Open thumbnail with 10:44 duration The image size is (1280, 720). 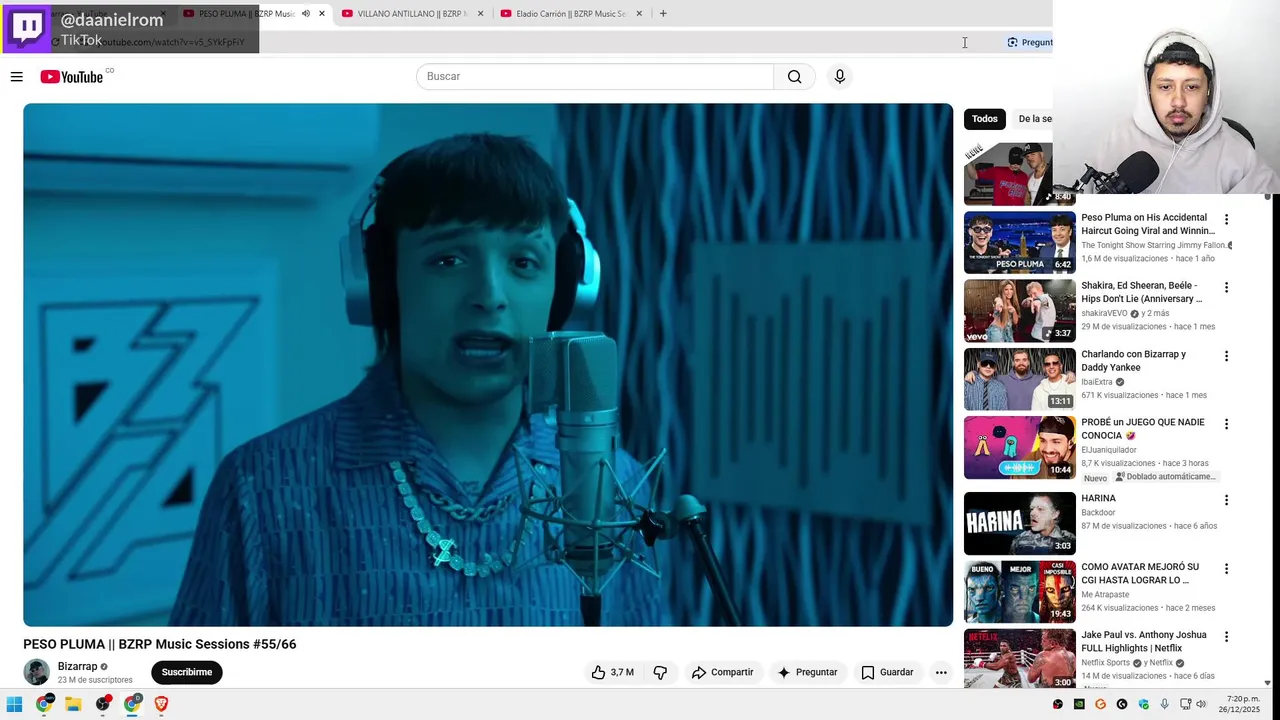click(1020, 448)
